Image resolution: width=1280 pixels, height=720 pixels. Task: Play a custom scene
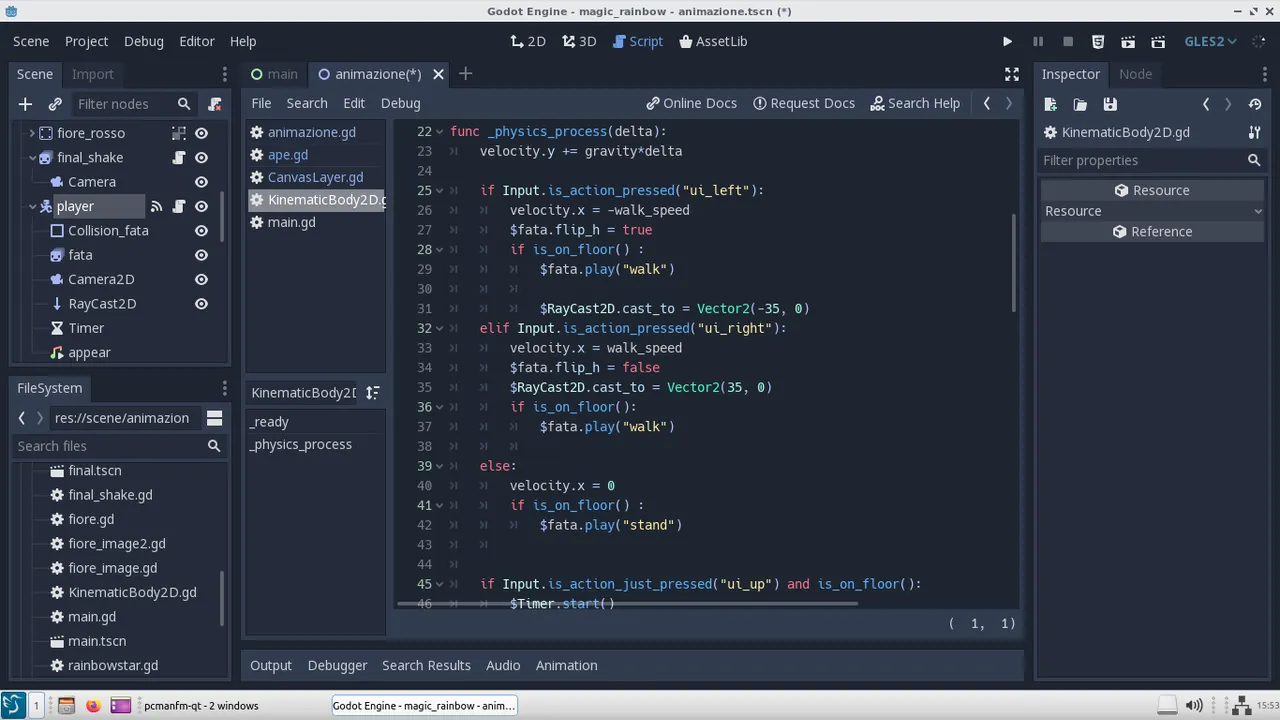click(x=1158, y=41)
